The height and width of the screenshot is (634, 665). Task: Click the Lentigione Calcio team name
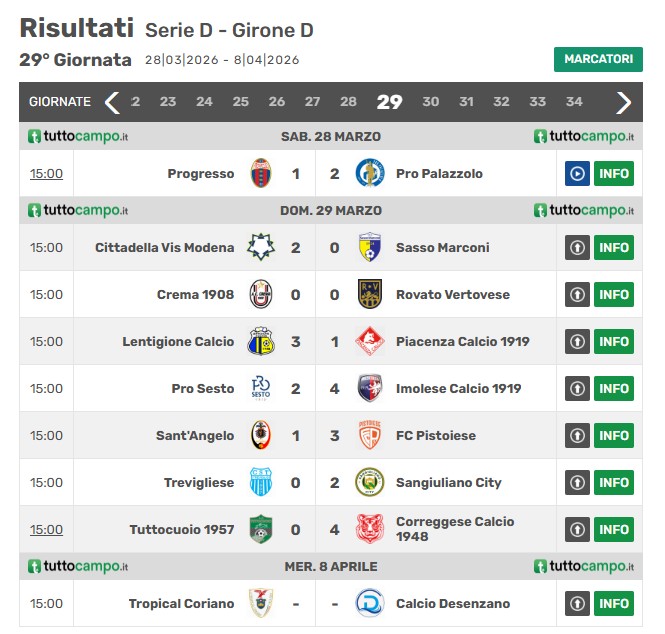pyautogui.click(x=178, y=341)
